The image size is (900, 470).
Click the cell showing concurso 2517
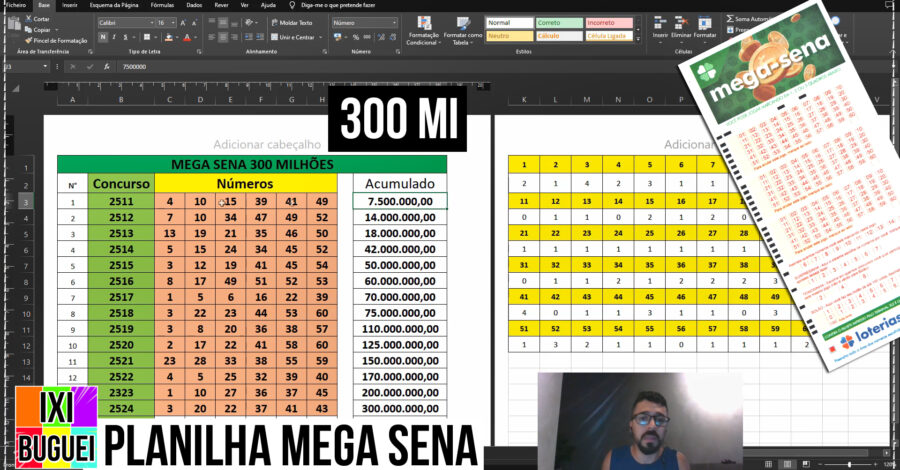(x=121, y=297)
